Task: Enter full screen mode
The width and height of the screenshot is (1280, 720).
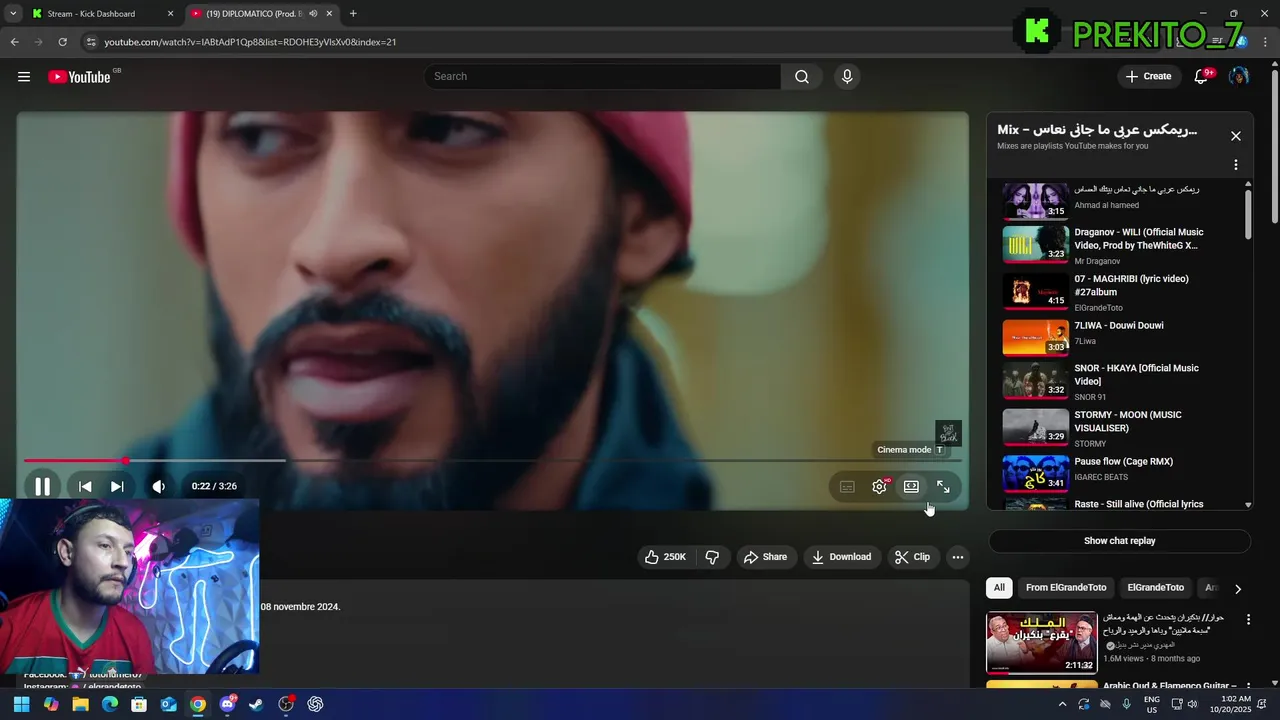Action: [943, 487]
